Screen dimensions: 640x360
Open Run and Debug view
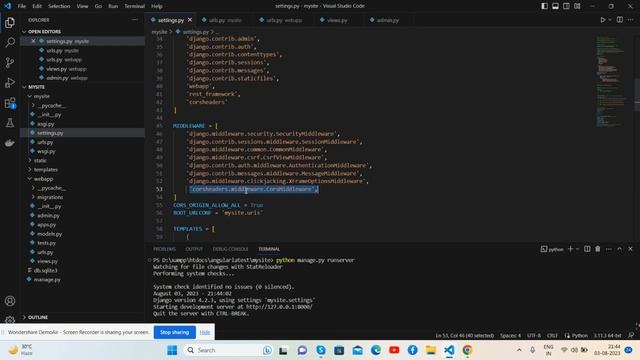tap(10, 82)
